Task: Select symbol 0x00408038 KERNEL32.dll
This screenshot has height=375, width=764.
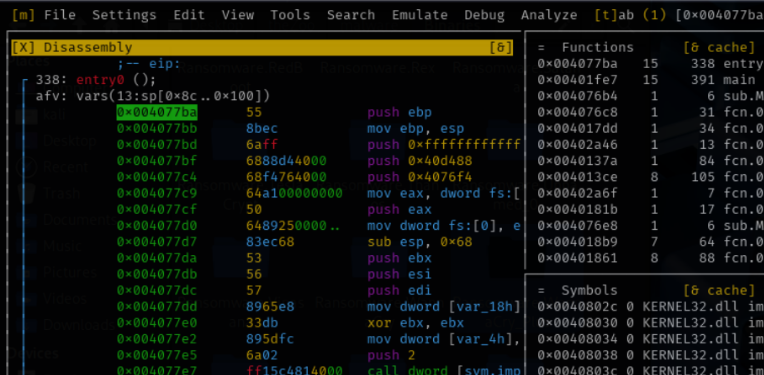Action: tap(650, 355)
